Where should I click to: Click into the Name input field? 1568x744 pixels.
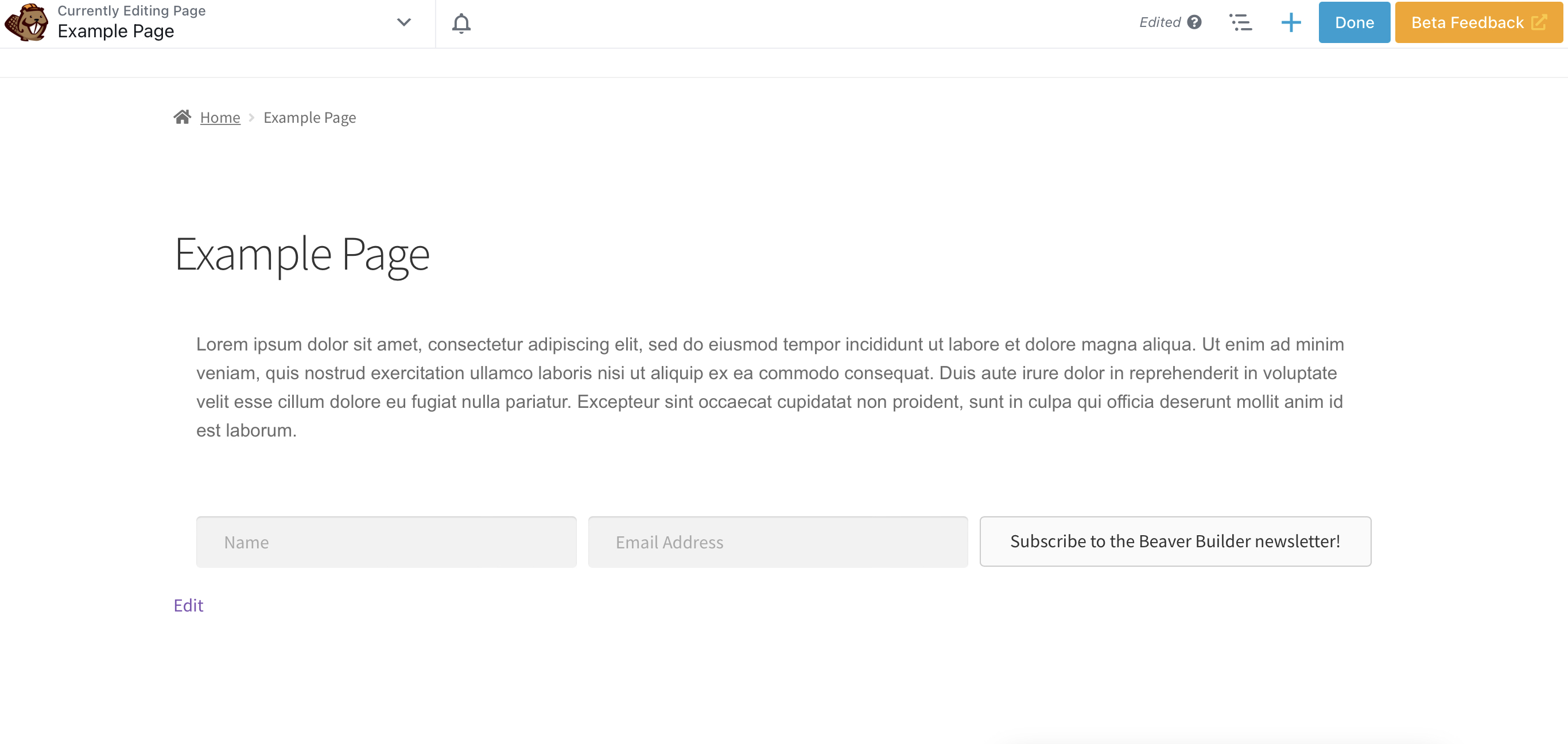click(x=386, y=542)
